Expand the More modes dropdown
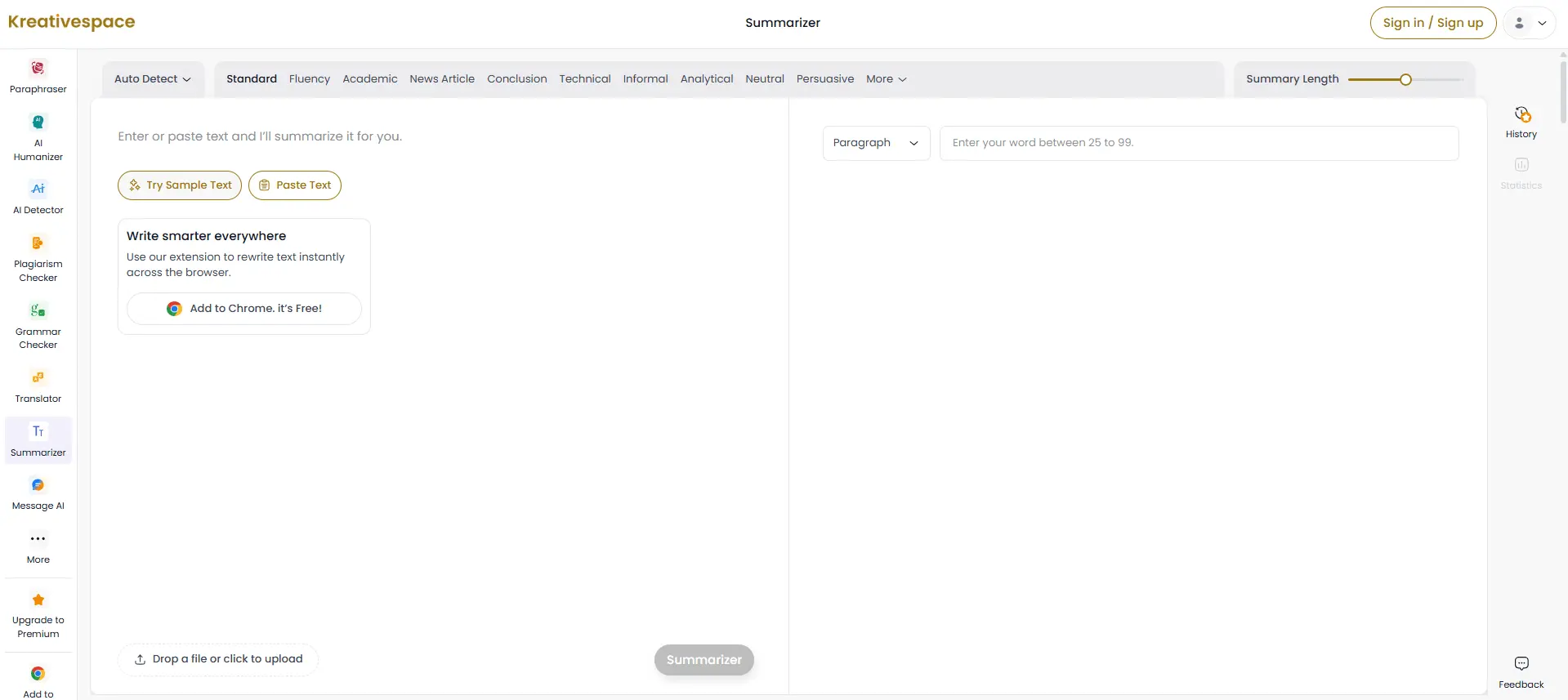The height and width of the screenshot is (700, 1568). [887, 79]
